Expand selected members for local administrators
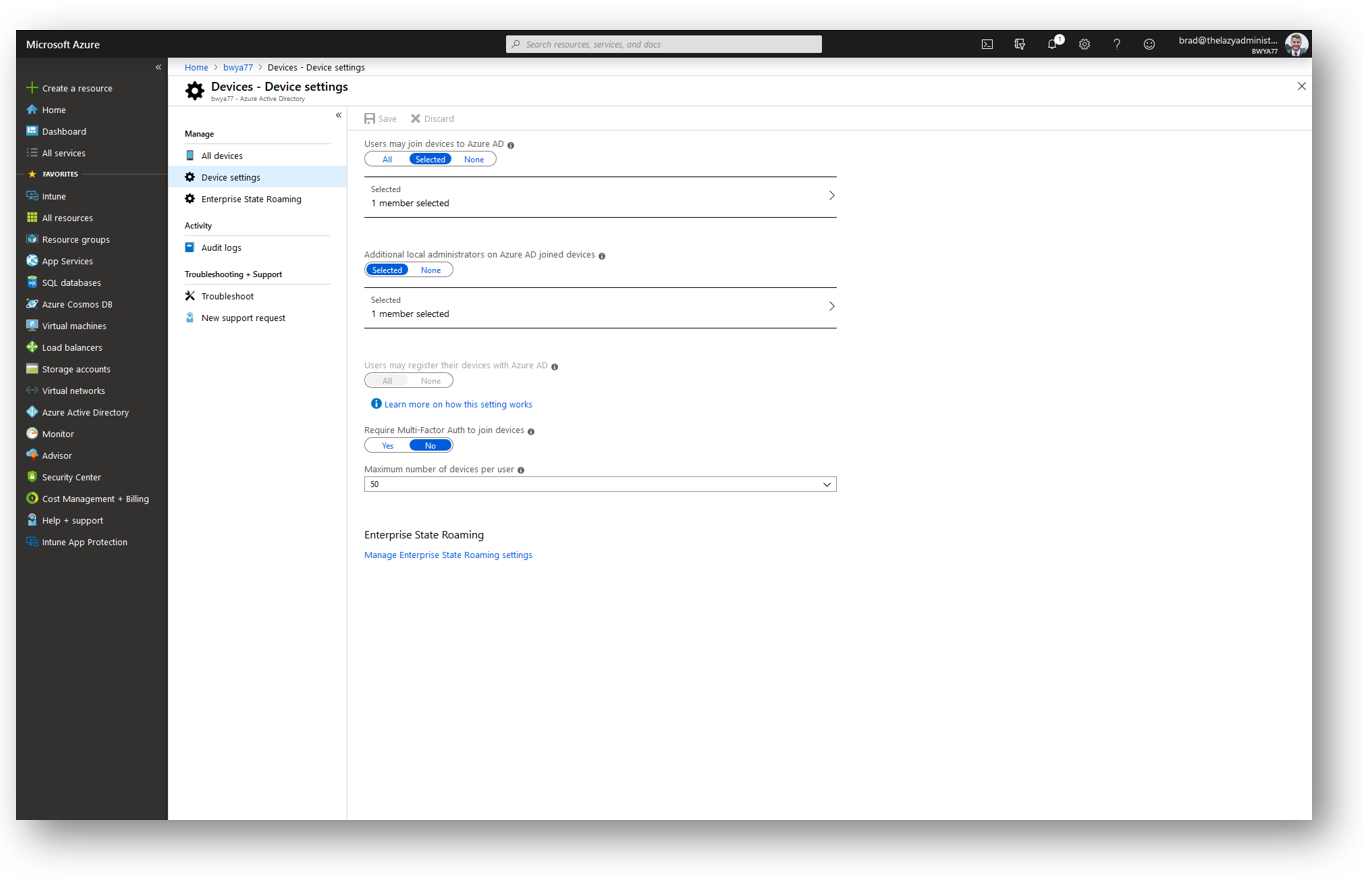Screen dimensions: 1363x879 [x=600, y=307]
